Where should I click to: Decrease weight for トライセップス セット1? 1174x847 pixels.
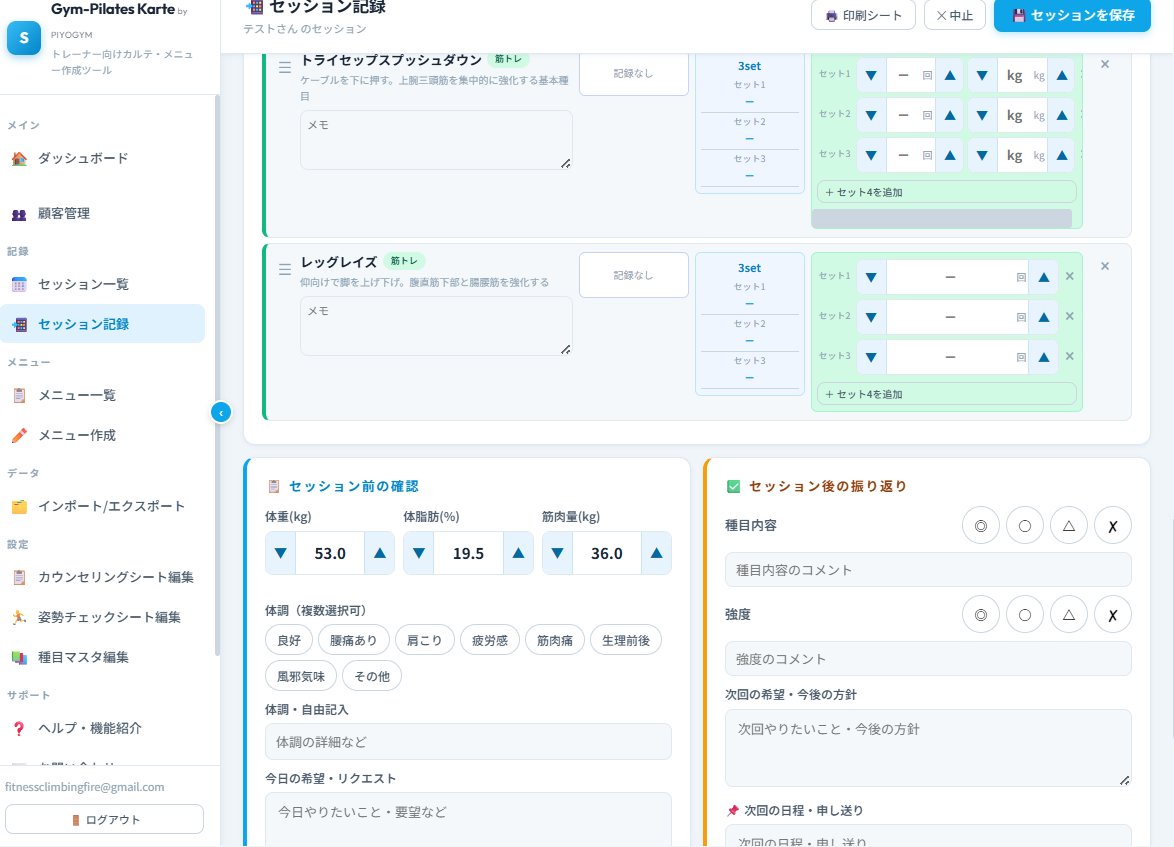(x=982, y=75)
